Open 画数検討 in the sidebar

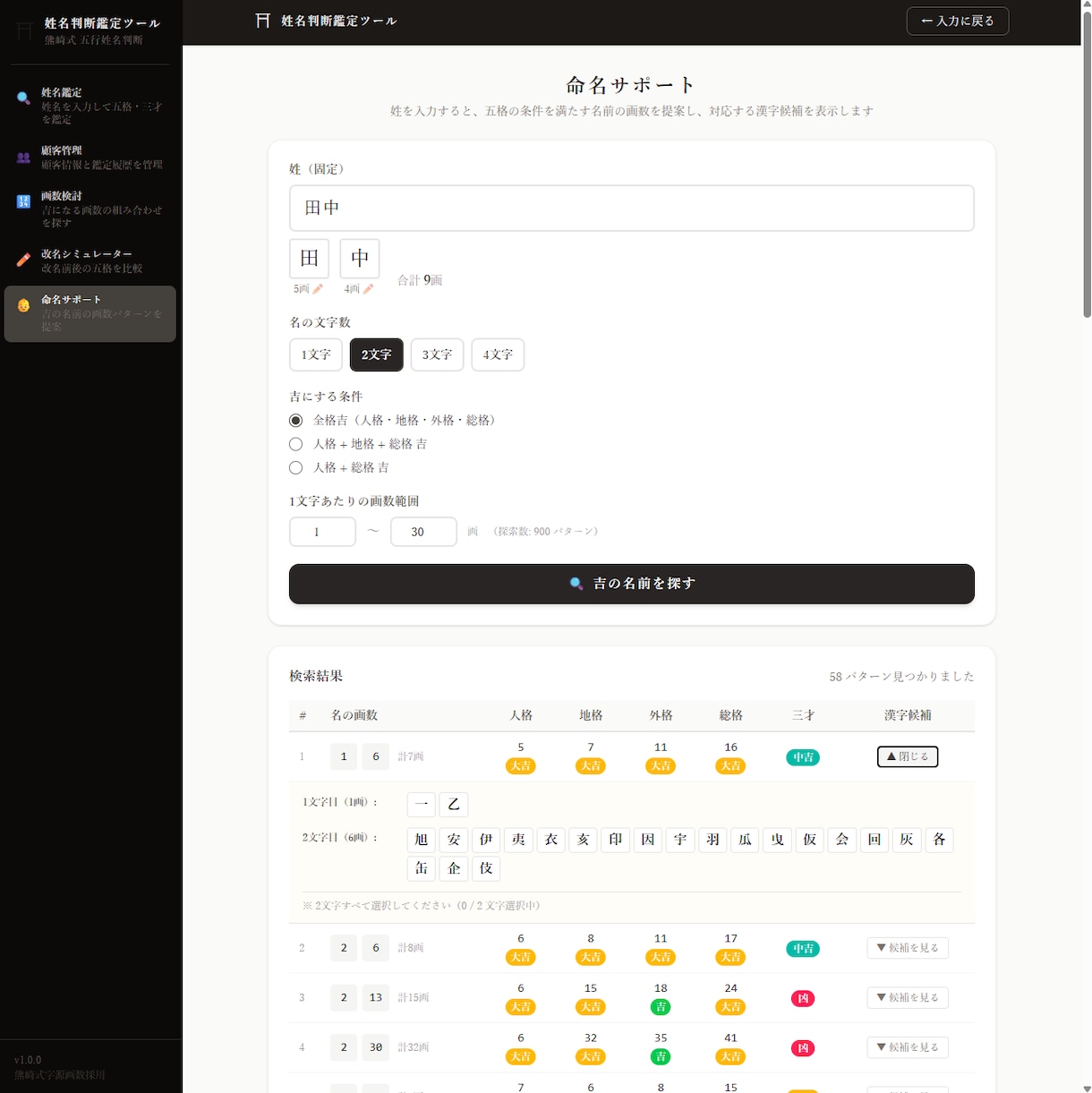(90, 209)
